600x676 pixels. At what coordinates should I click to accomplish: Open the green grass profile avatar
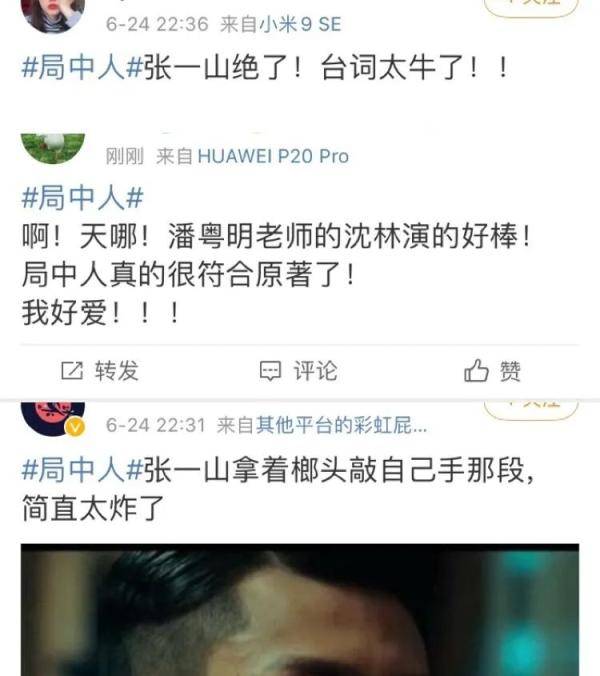pyautogui.click(x=53, y=148)
